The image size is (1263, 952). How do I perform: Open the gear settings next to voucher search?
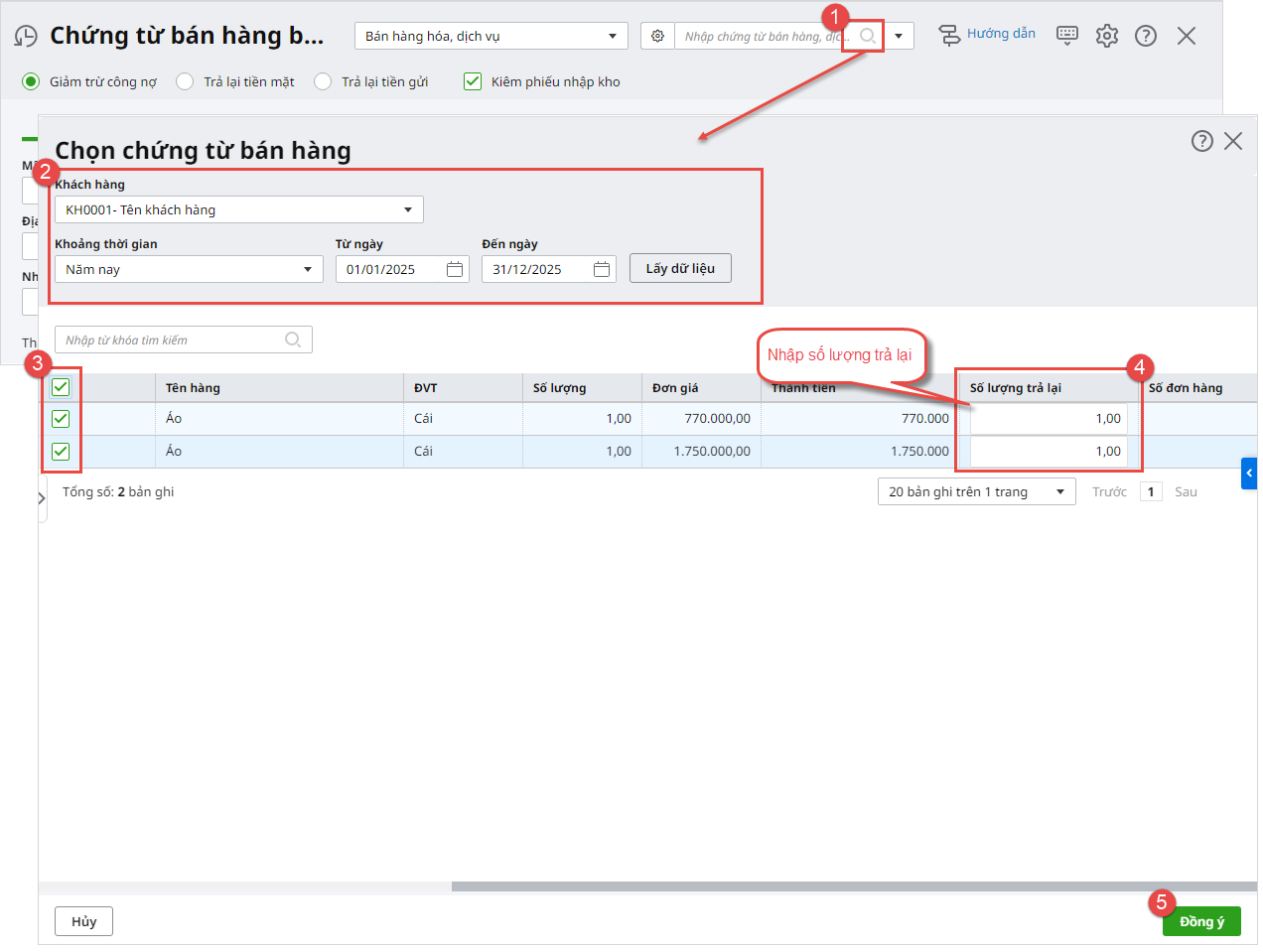[x=657, y=37]
